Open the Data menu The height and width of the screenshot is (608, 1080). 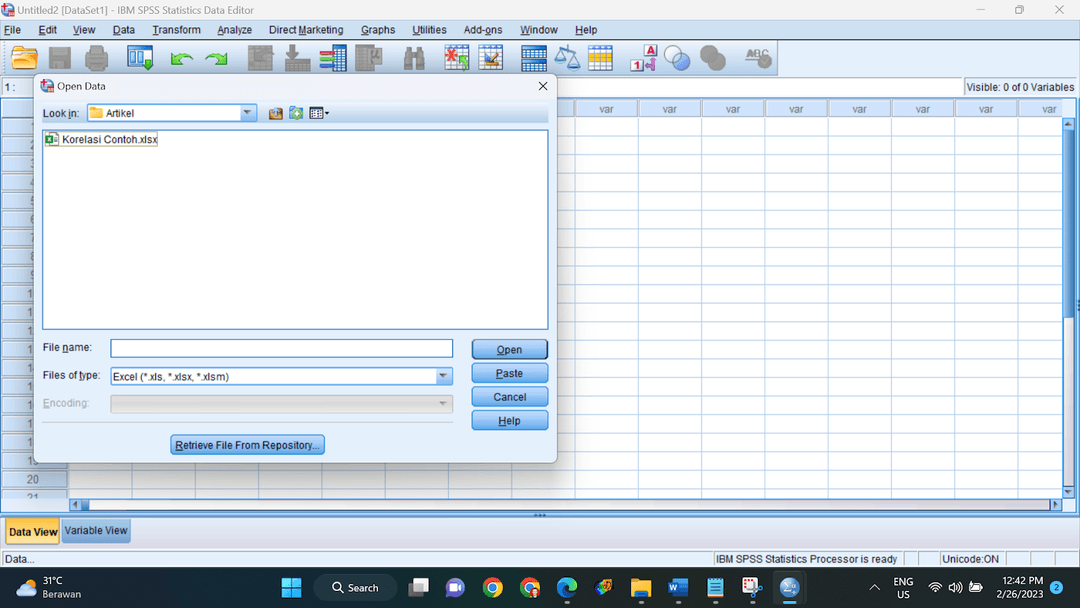point(124,30)
